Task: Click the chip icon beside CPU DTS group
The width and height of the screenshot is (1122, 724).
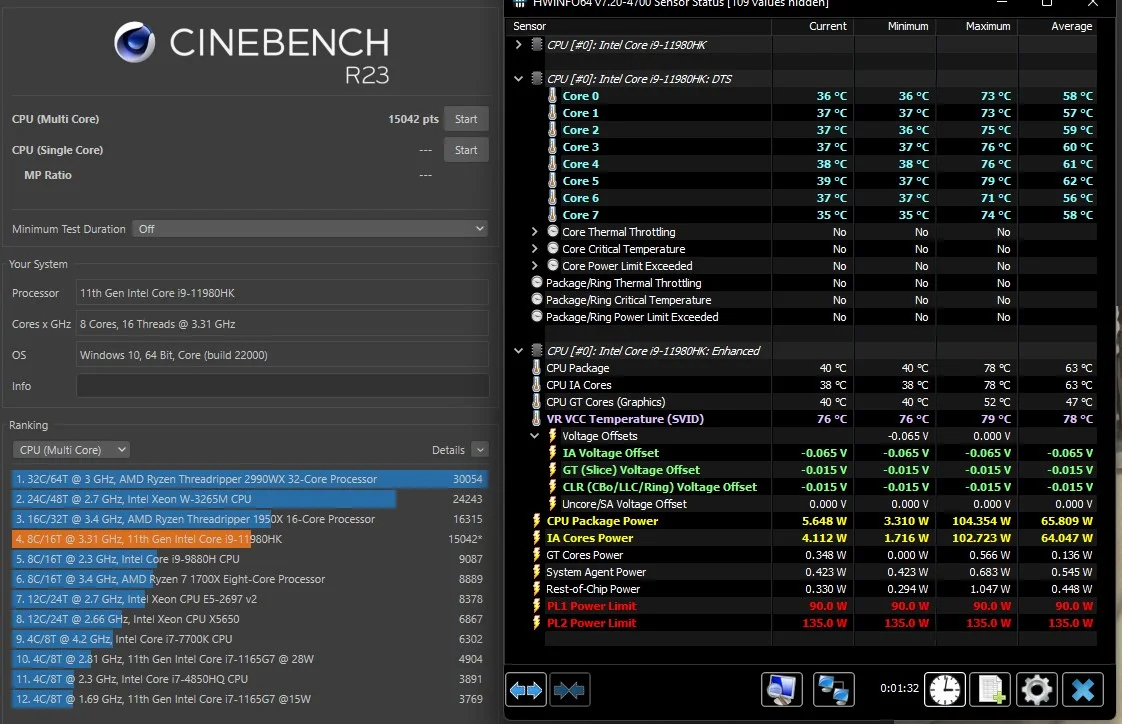Action: tap(537, 79)
